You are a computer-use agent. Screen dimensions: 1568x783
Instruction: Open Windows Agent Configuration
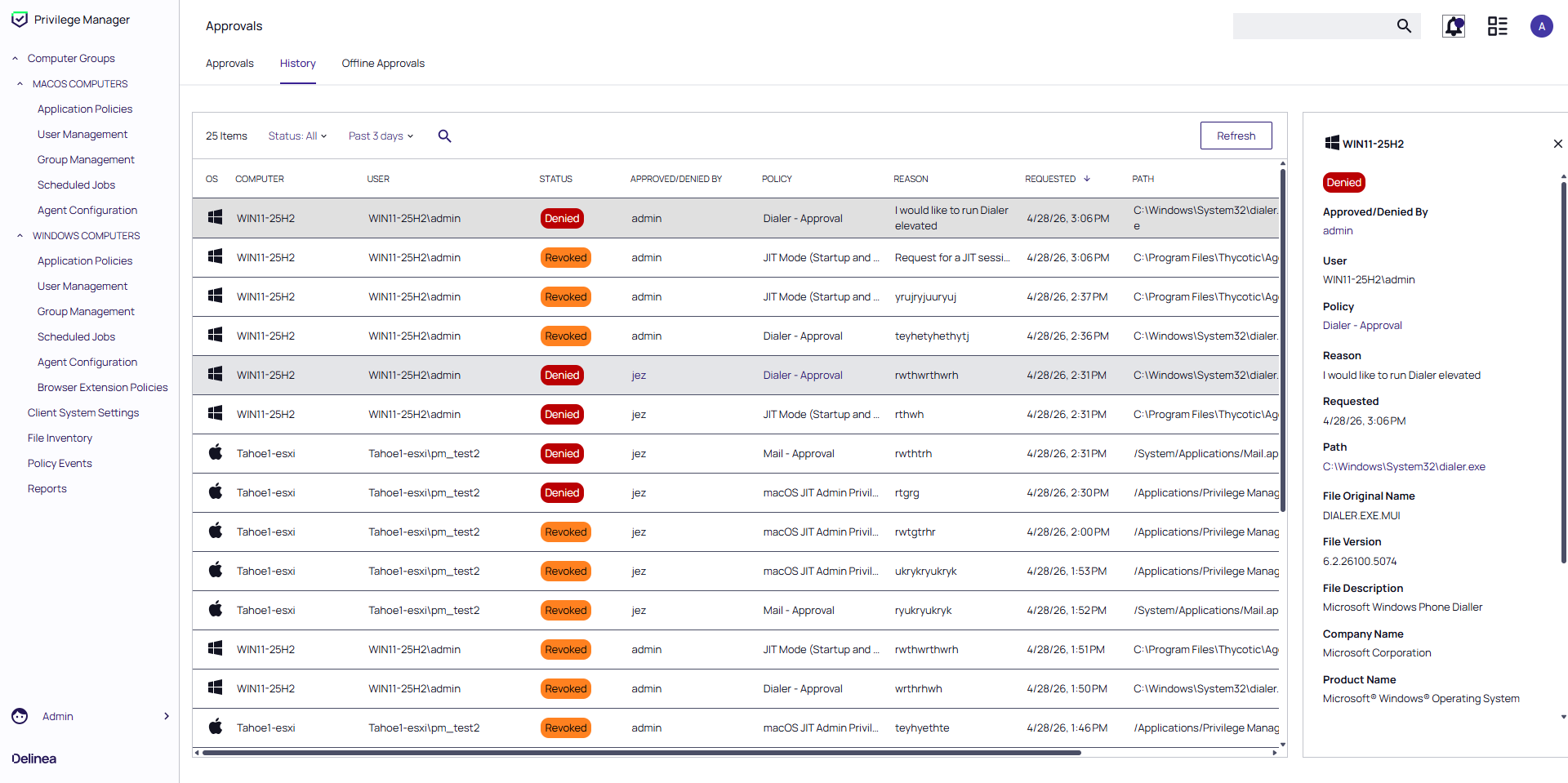pyautogui.click(x=87, y=363)
